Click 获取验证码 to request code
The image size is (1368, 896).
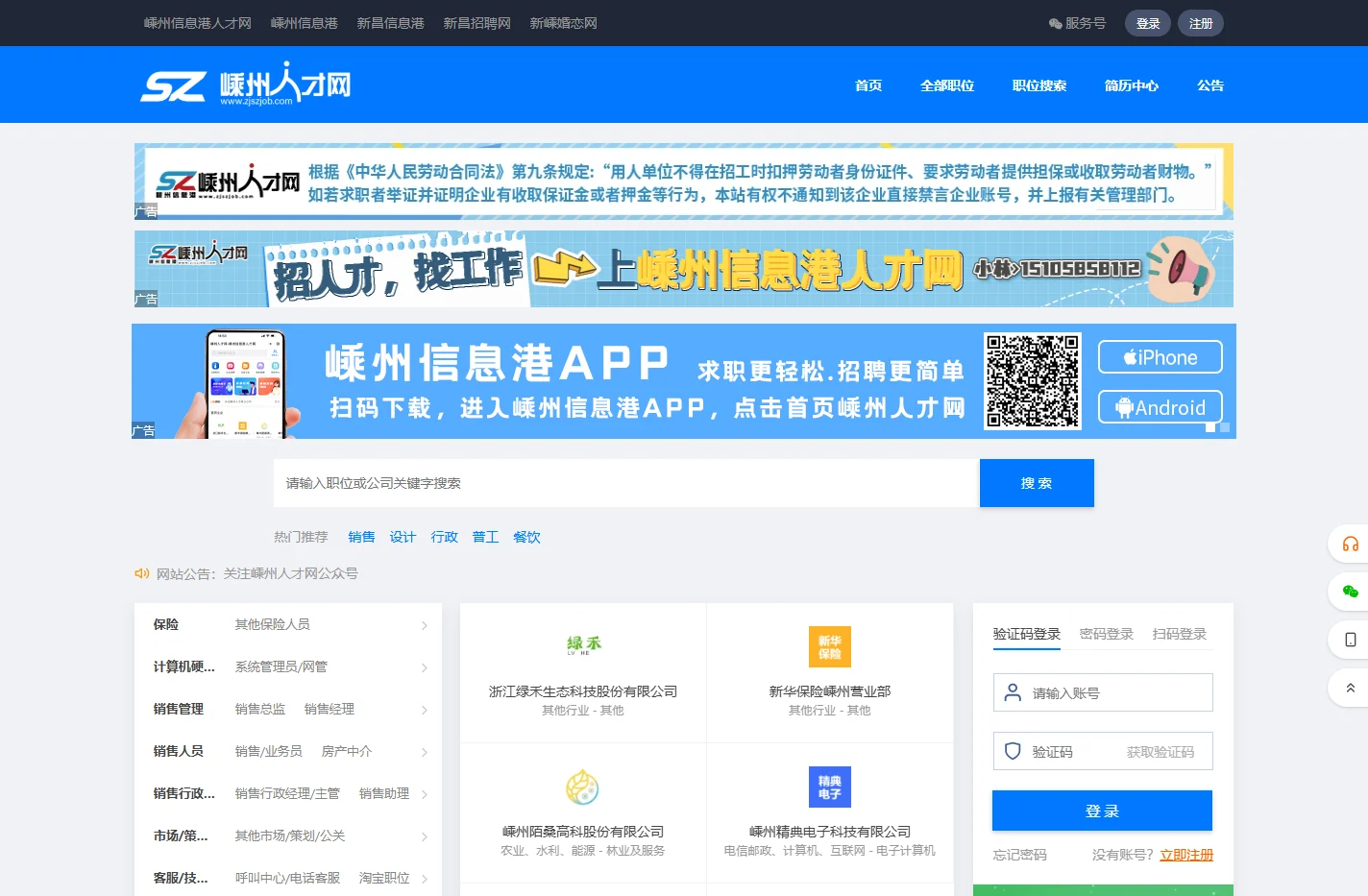[x=1160, y=752]
